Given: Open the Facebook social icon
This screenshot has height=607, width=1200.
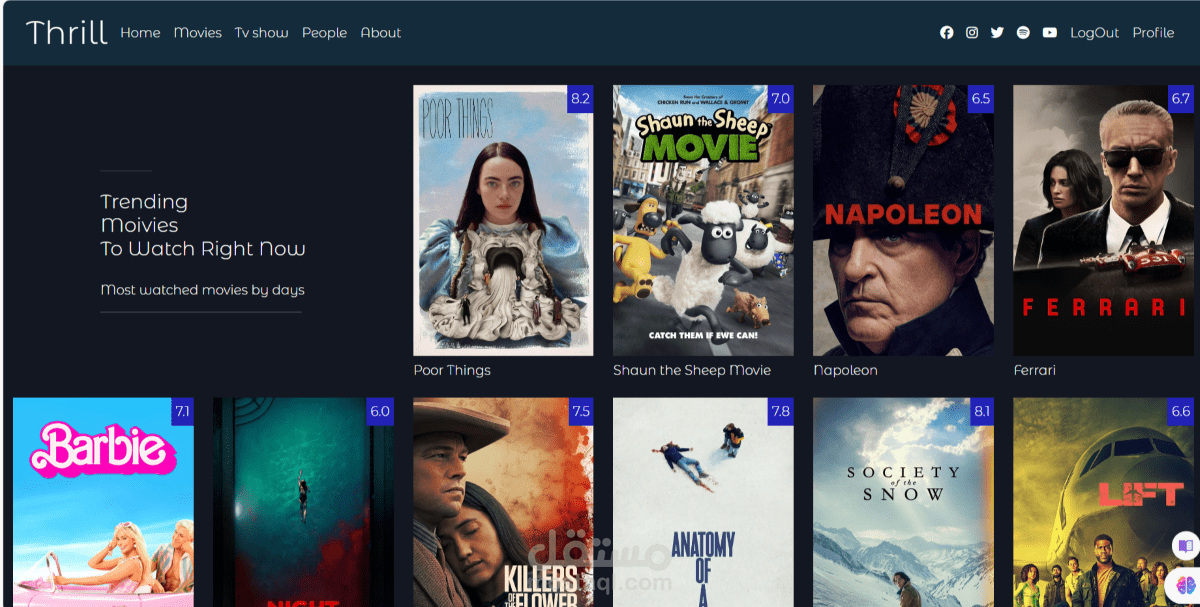Looking at the screenshot, I should [947, 33].
